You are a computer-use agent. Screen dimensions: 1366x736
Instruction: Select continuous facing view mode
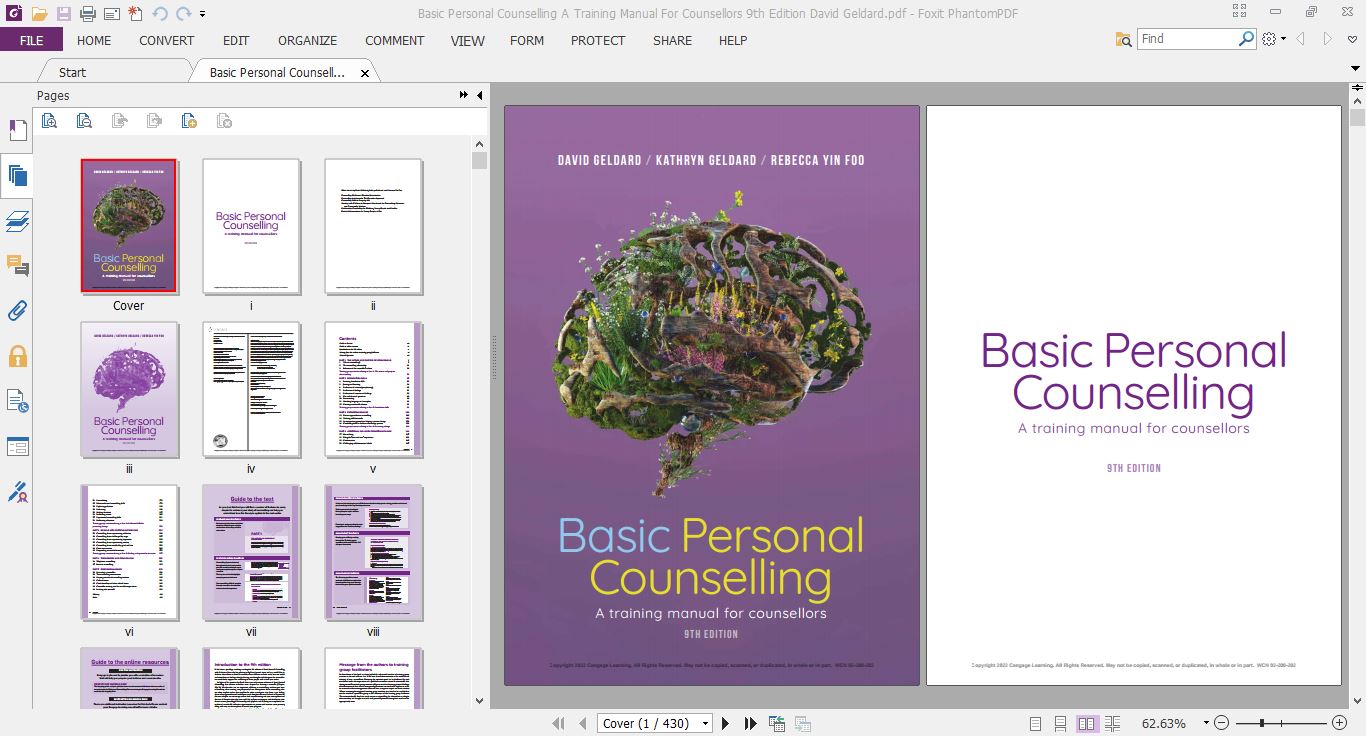[1112, 723]
